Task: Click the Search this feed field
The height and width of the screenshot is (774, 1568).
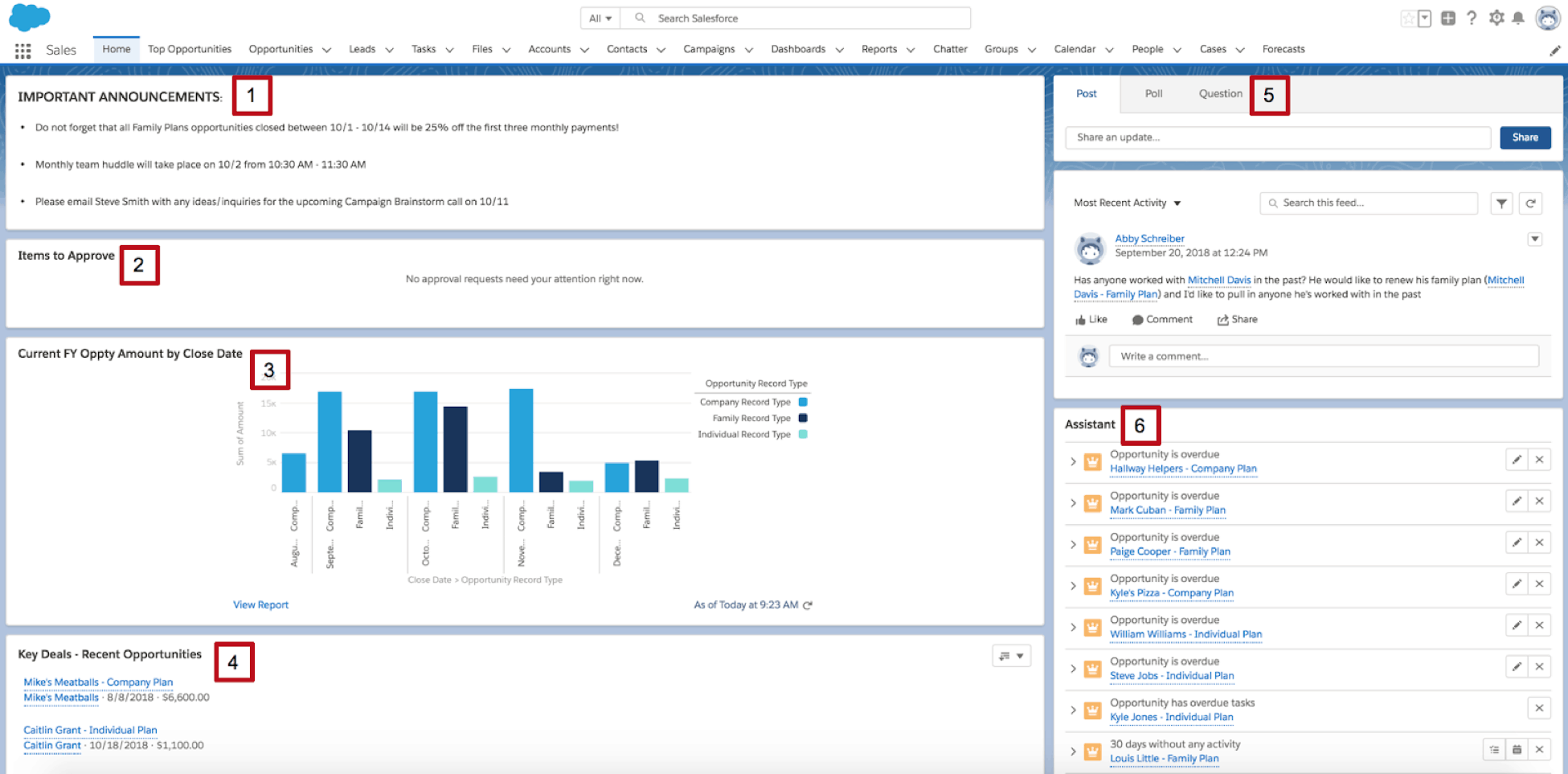Action: tap(1369, 203)
